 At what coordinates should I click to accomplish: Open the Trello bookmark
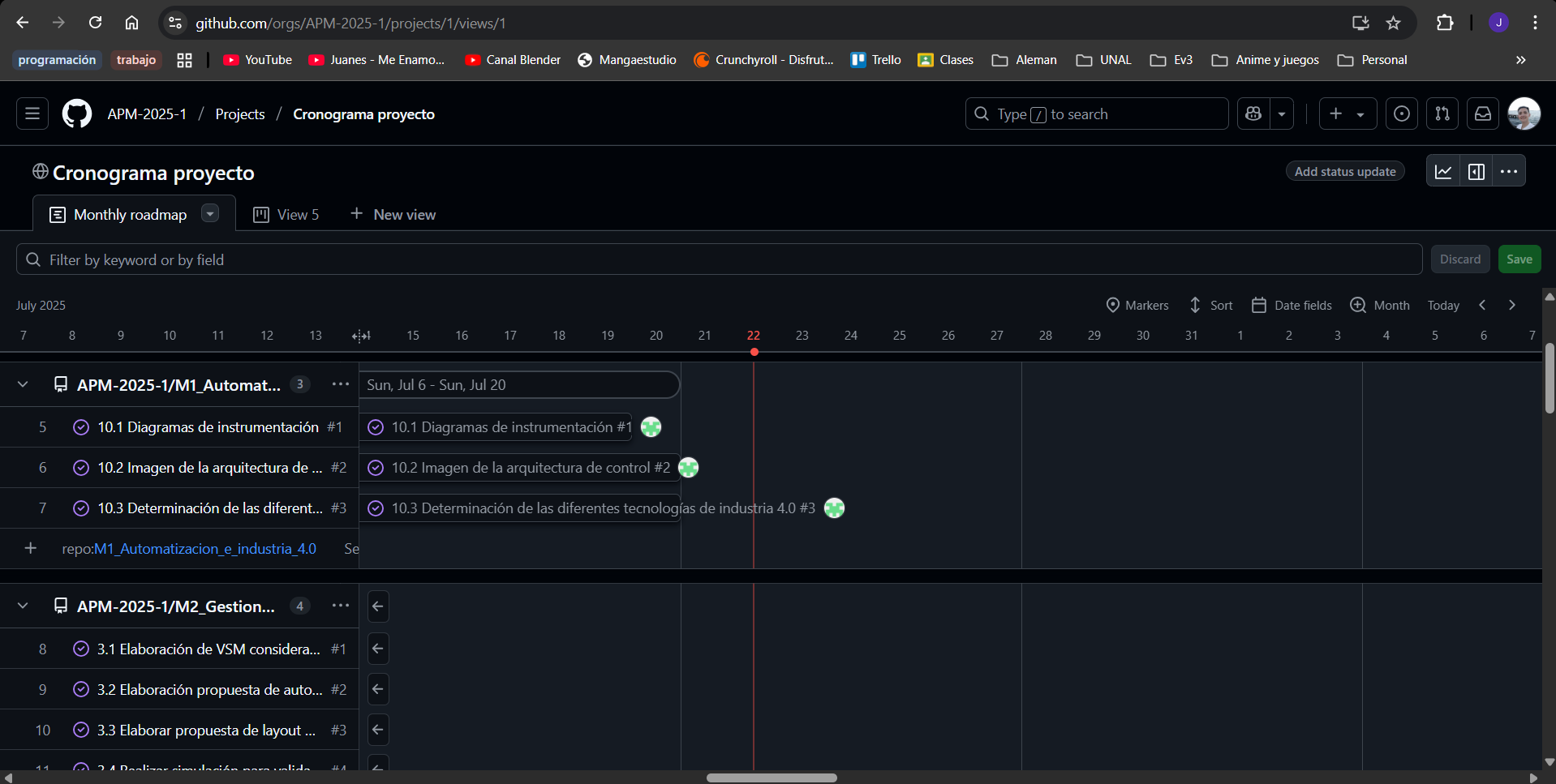click(875, 60)
